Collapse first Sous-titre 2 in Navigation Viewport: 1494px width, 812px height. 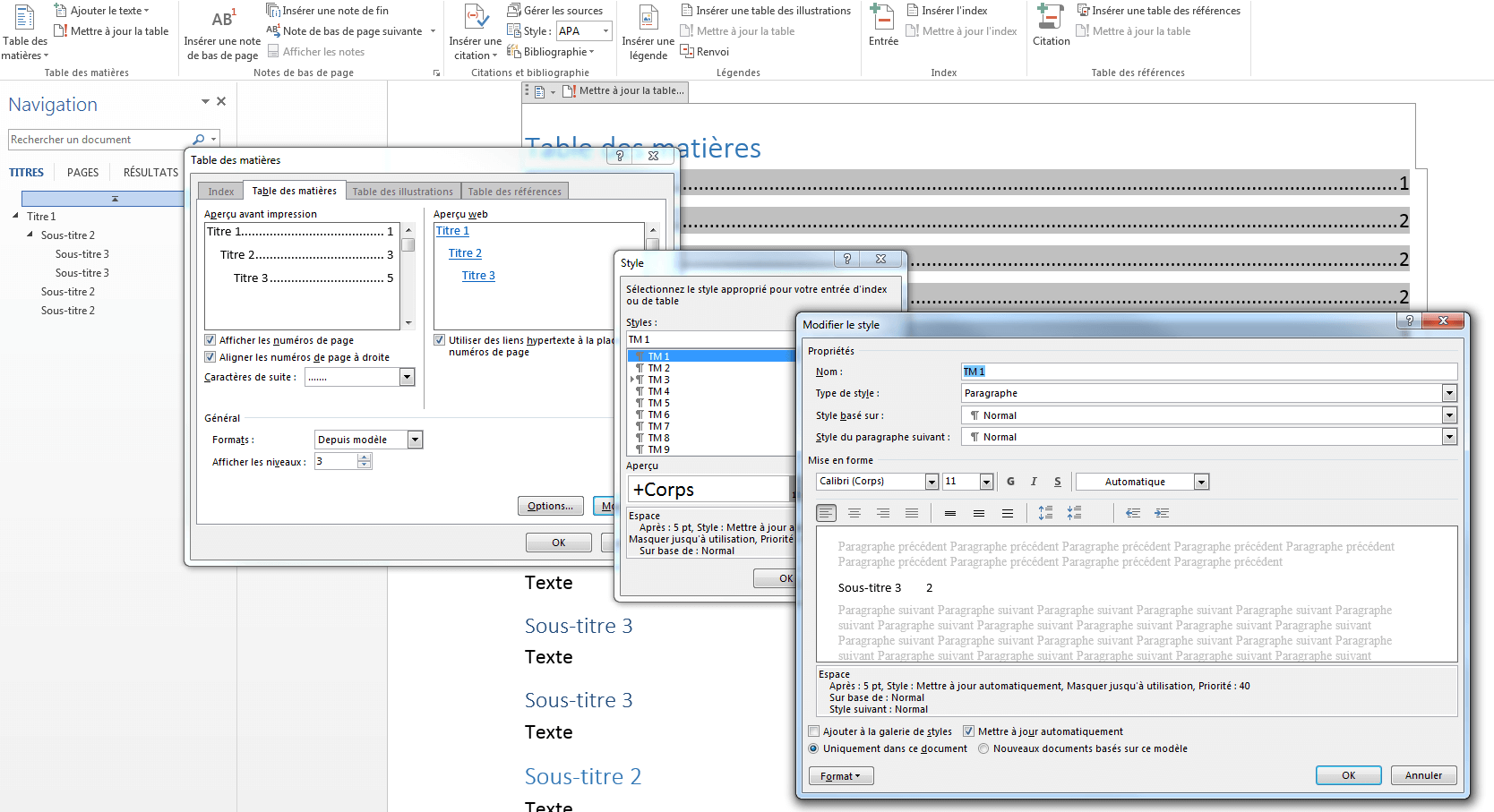coord(30,235)
